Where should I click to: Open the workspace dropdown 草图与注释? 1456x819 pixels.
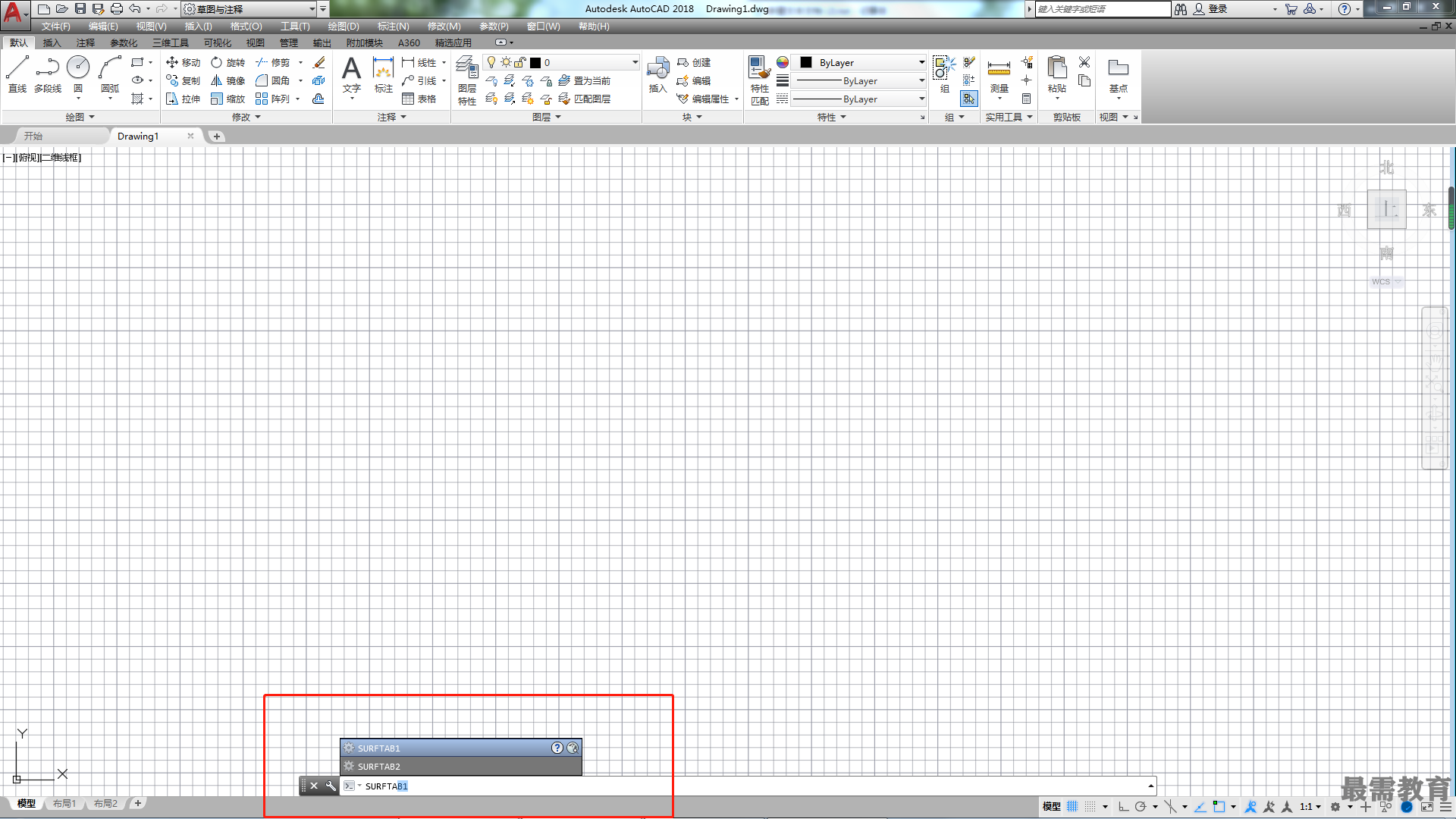point(249,9)
